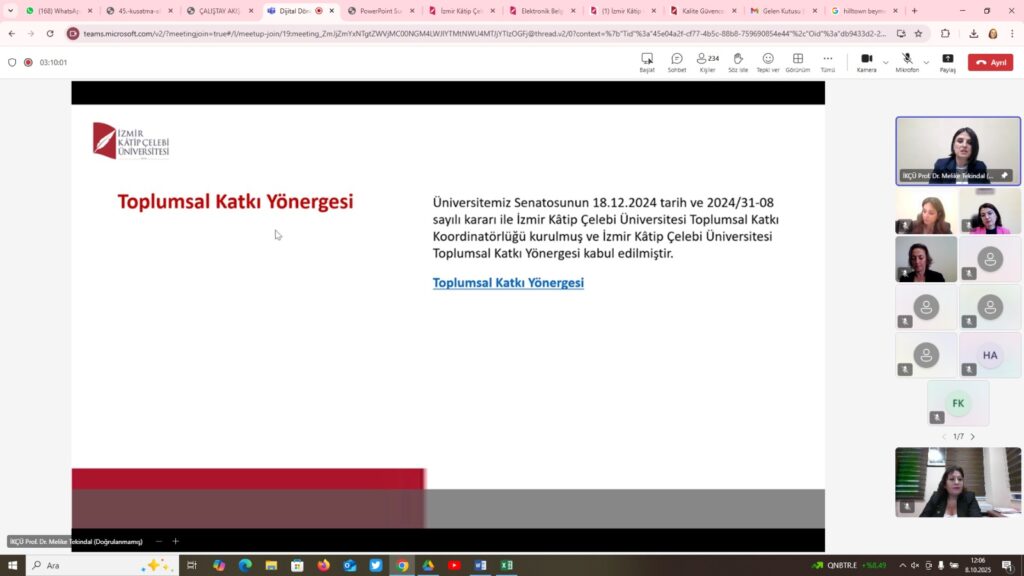This screenshot has height=576, width=1024.
Task: Go to next page of participant videos
Action: click(x=972, y=436)
